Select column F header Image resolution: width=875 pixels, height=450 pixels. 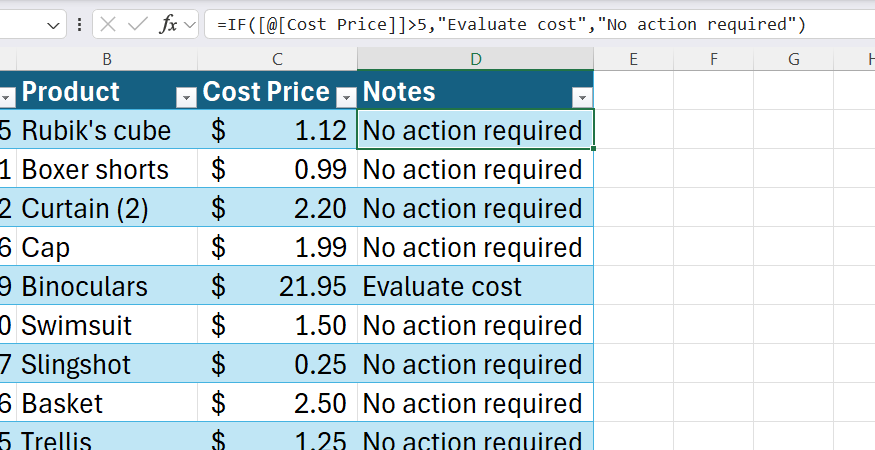[714, 59]
